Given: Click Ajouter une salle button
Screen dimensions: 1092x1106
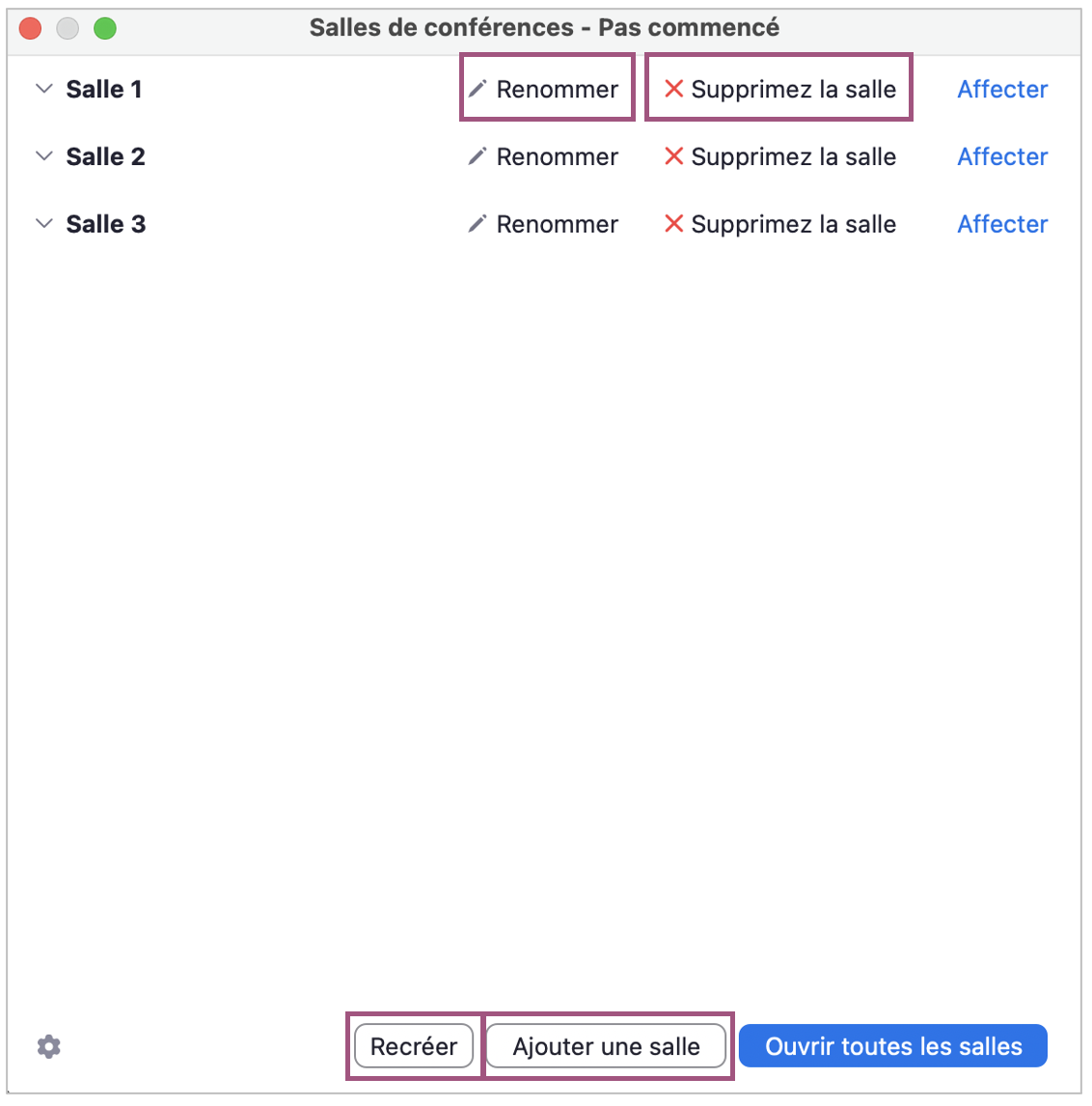Looking at the screenshot, I should 606,1047.
